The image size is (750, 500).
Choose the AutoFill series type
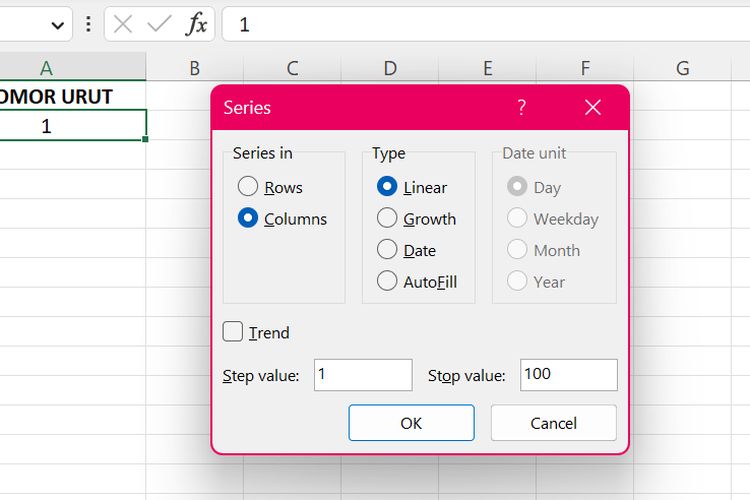pos(387,281)
